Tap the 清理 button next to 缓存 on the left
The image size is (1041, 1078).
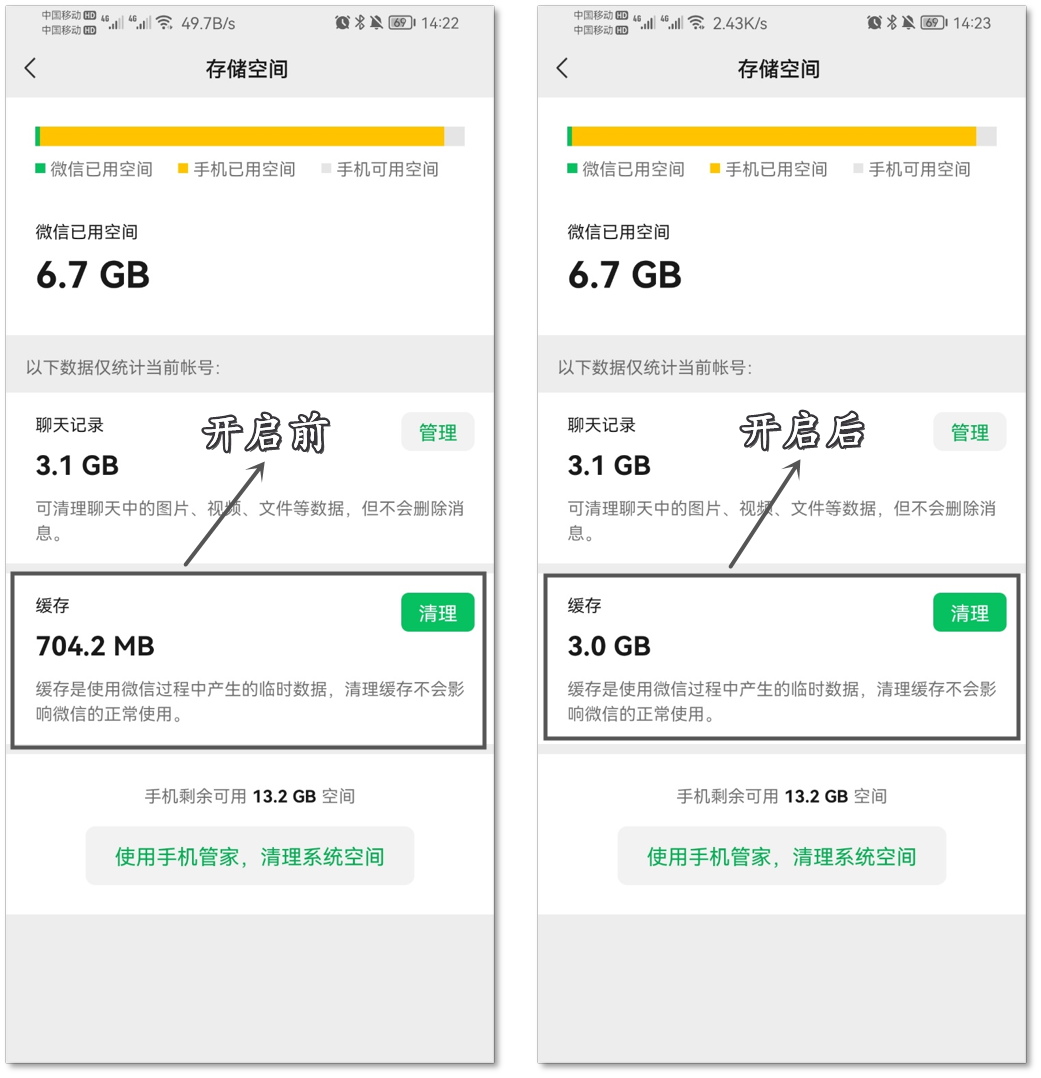(438, 612)
